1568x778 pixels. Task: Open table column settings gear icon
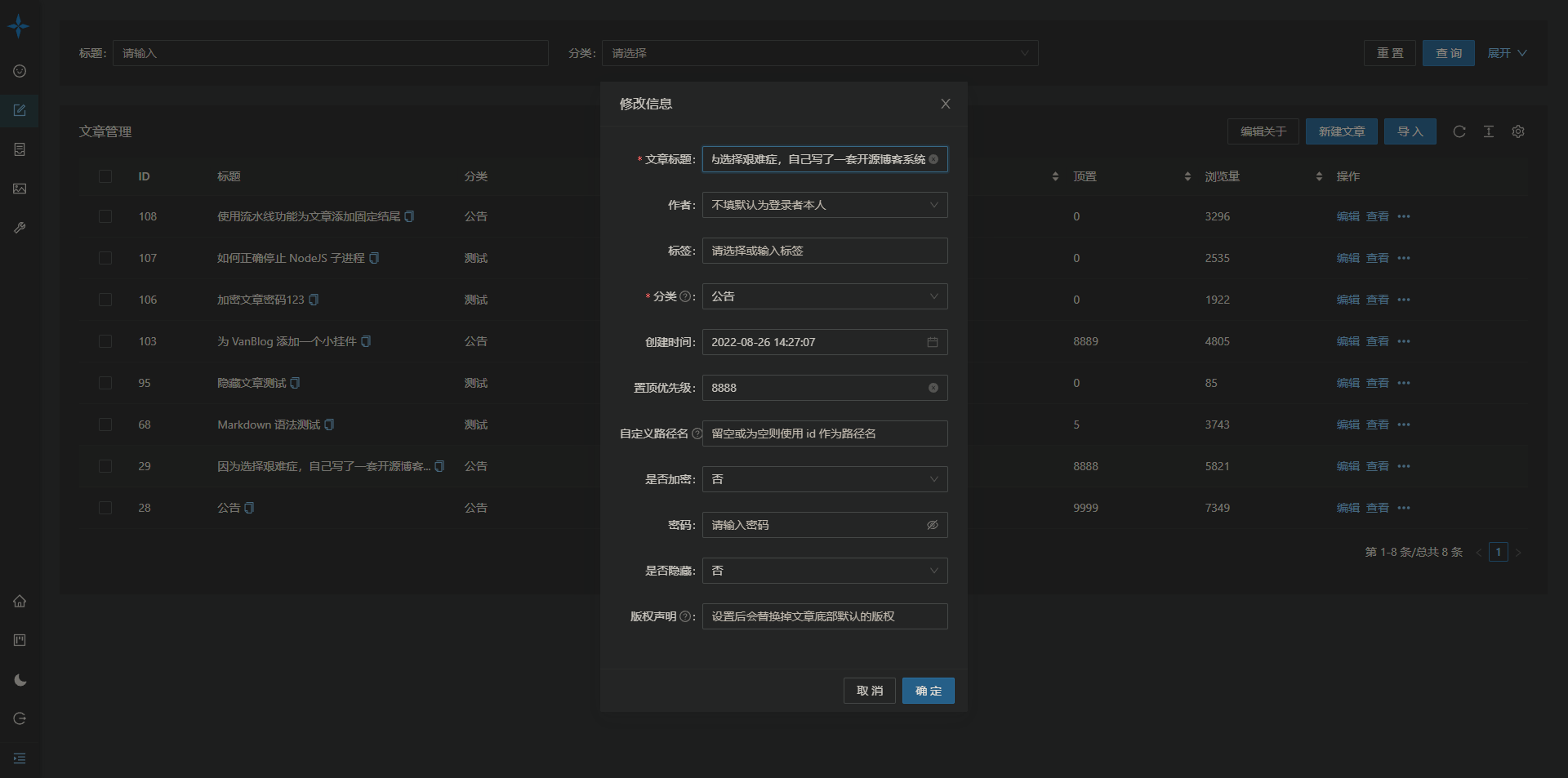[1518, 131]
